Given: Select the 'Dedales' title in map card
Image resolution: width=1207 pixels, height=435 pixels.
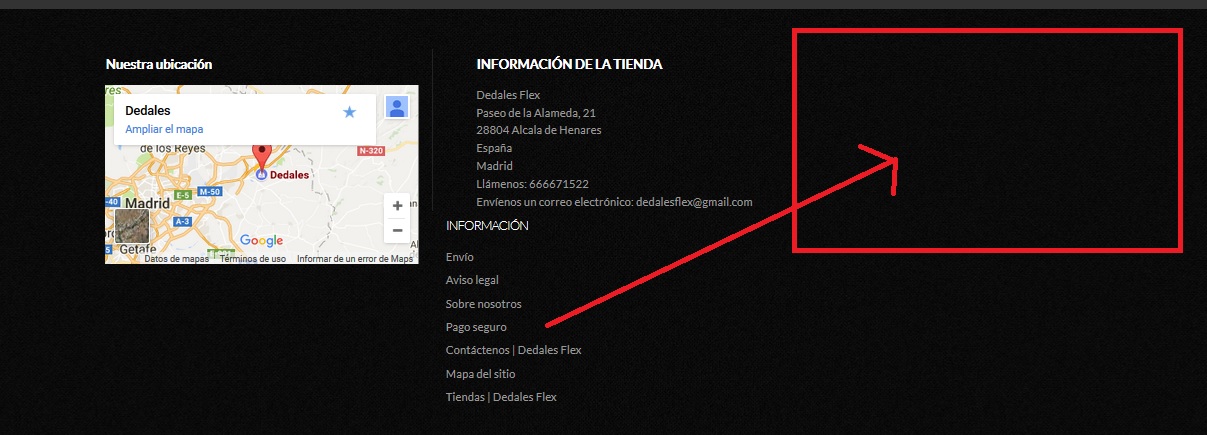Looking at the screenshot, I should [148, 110].
